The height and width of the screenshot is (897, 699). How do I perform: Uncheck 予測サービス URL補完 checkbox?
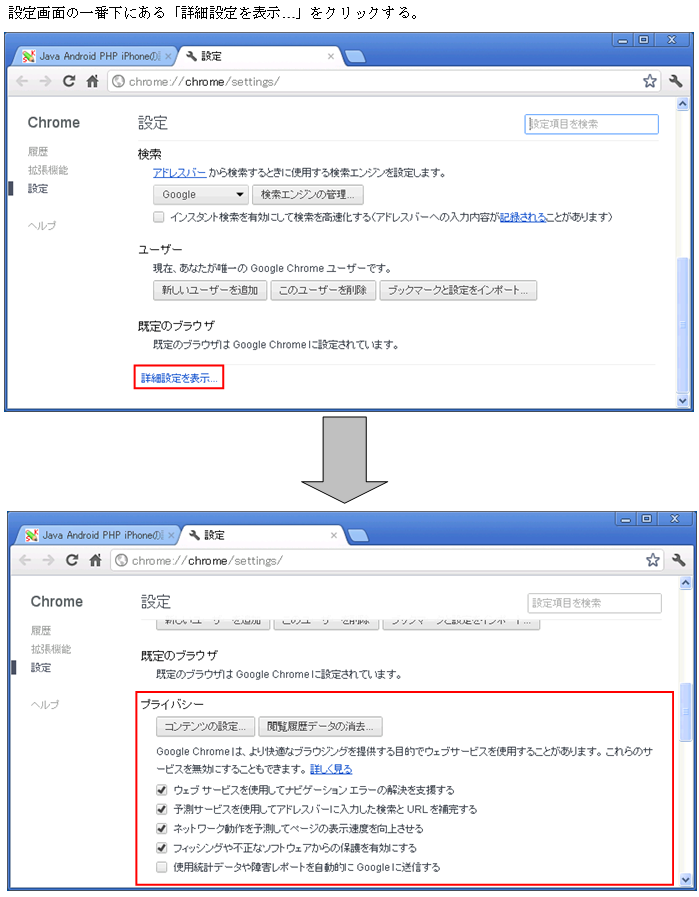[161, 809]
